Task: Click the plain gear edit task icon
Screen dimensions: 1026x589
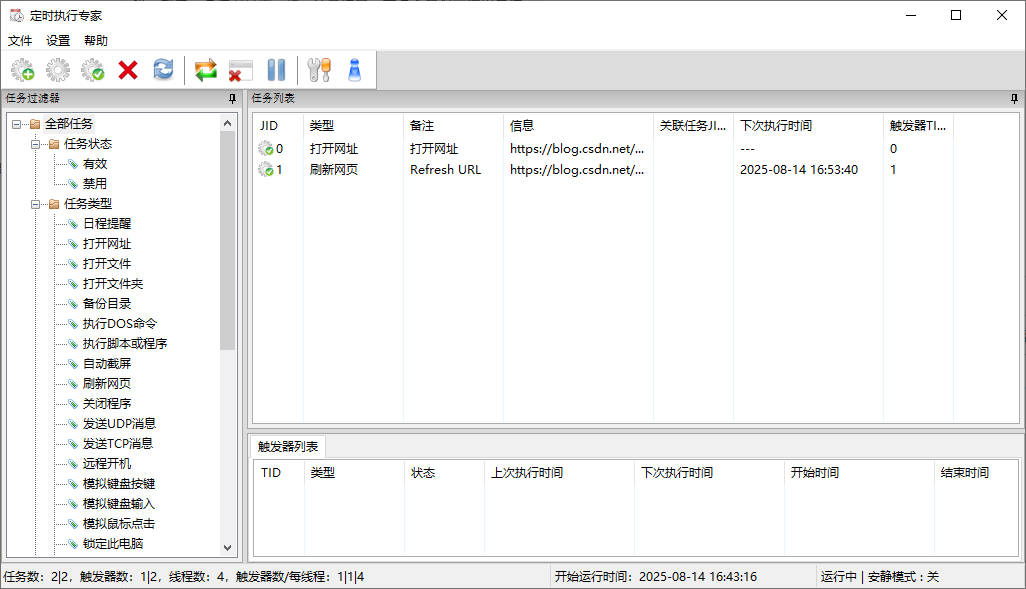Action: (58, 69)
